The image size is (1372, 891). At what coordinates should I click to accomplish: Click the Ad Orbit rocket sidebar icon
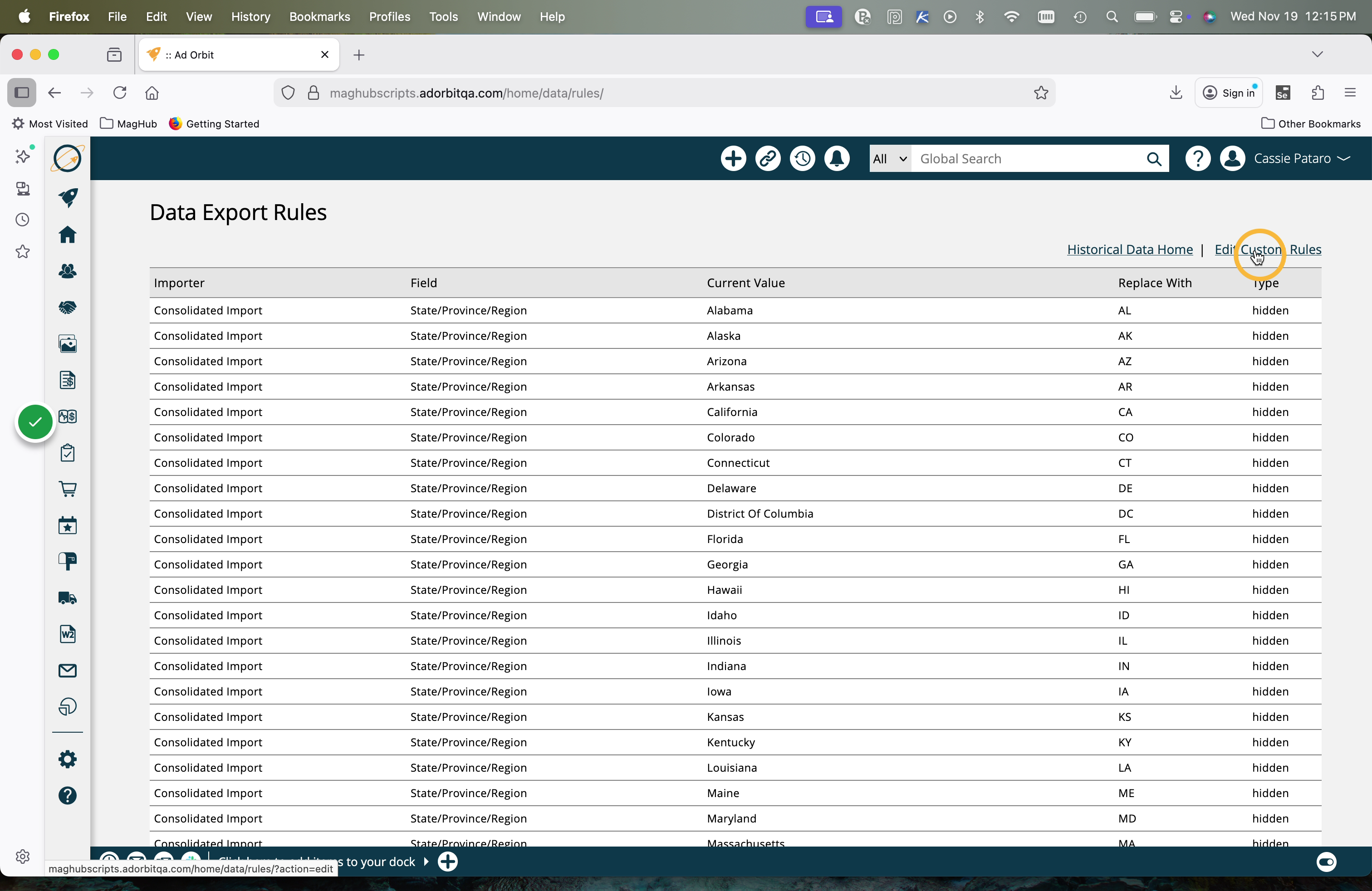68,198
